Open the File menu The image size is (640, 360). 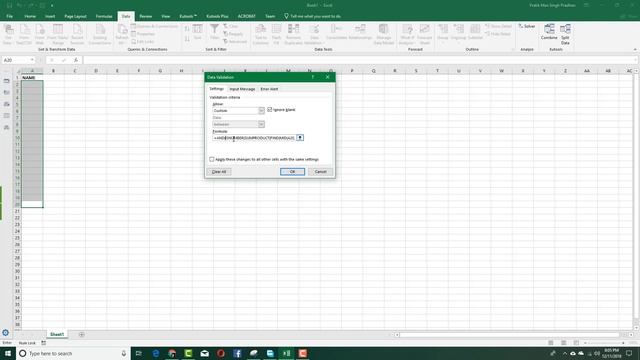tap(9, 16)
